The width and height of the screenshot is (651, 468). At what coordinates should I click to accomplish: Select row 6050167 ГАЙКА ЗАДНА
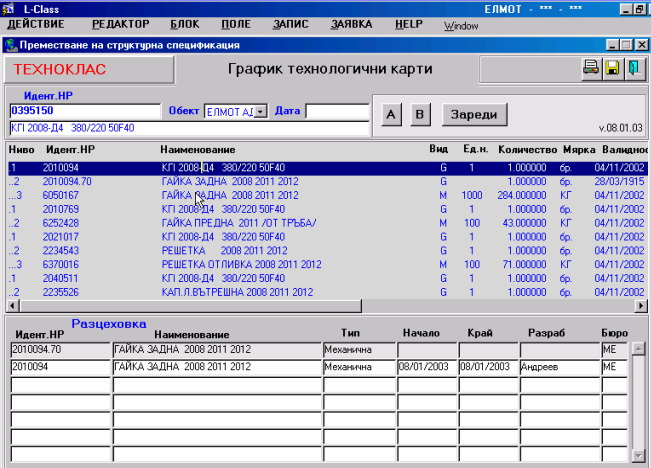[327, 195]
